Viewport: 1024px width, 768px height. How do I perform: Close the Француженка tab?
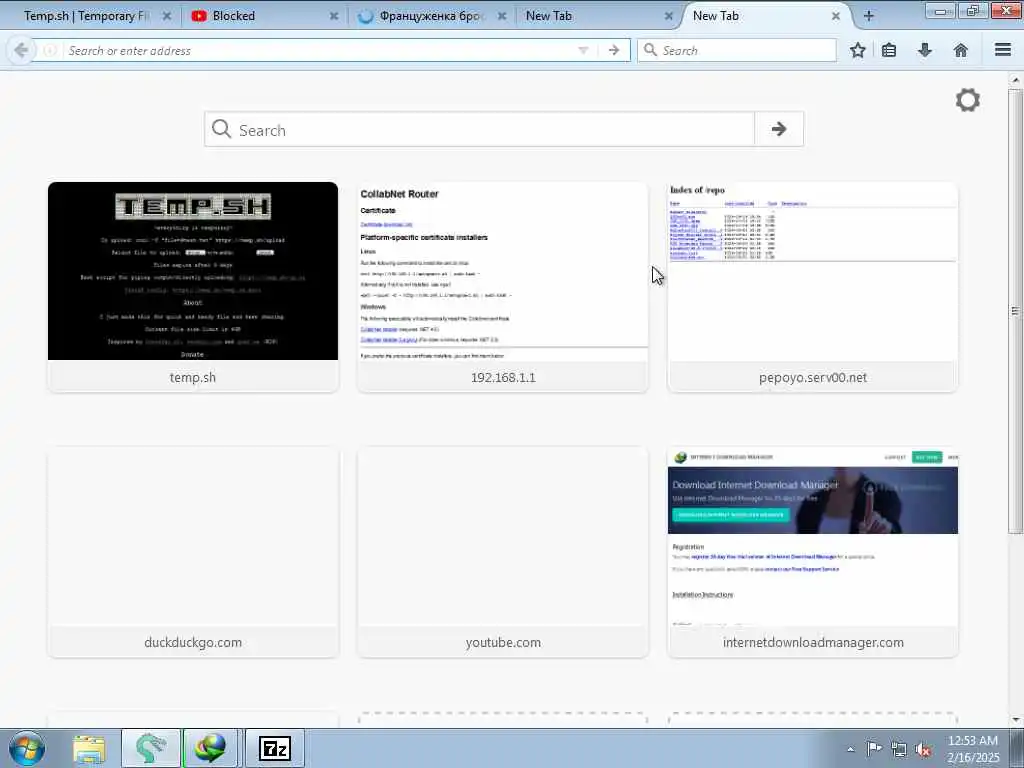502,16
